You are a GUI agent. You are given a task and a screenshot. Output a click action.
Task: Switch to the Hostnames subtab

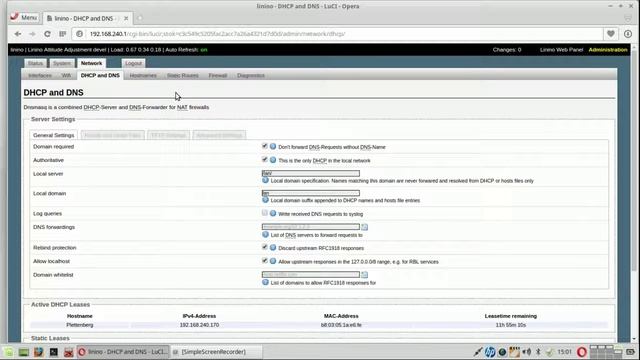(143, 76)
